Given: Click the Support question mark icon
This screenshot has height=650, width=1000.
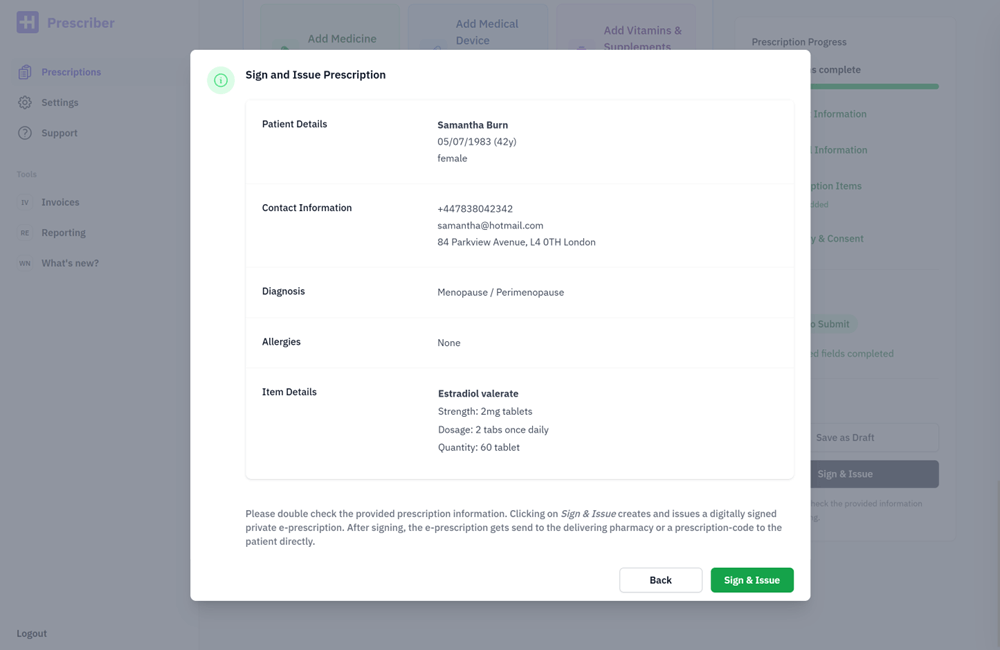Looking at the screenshot, I should coord(25,133).
